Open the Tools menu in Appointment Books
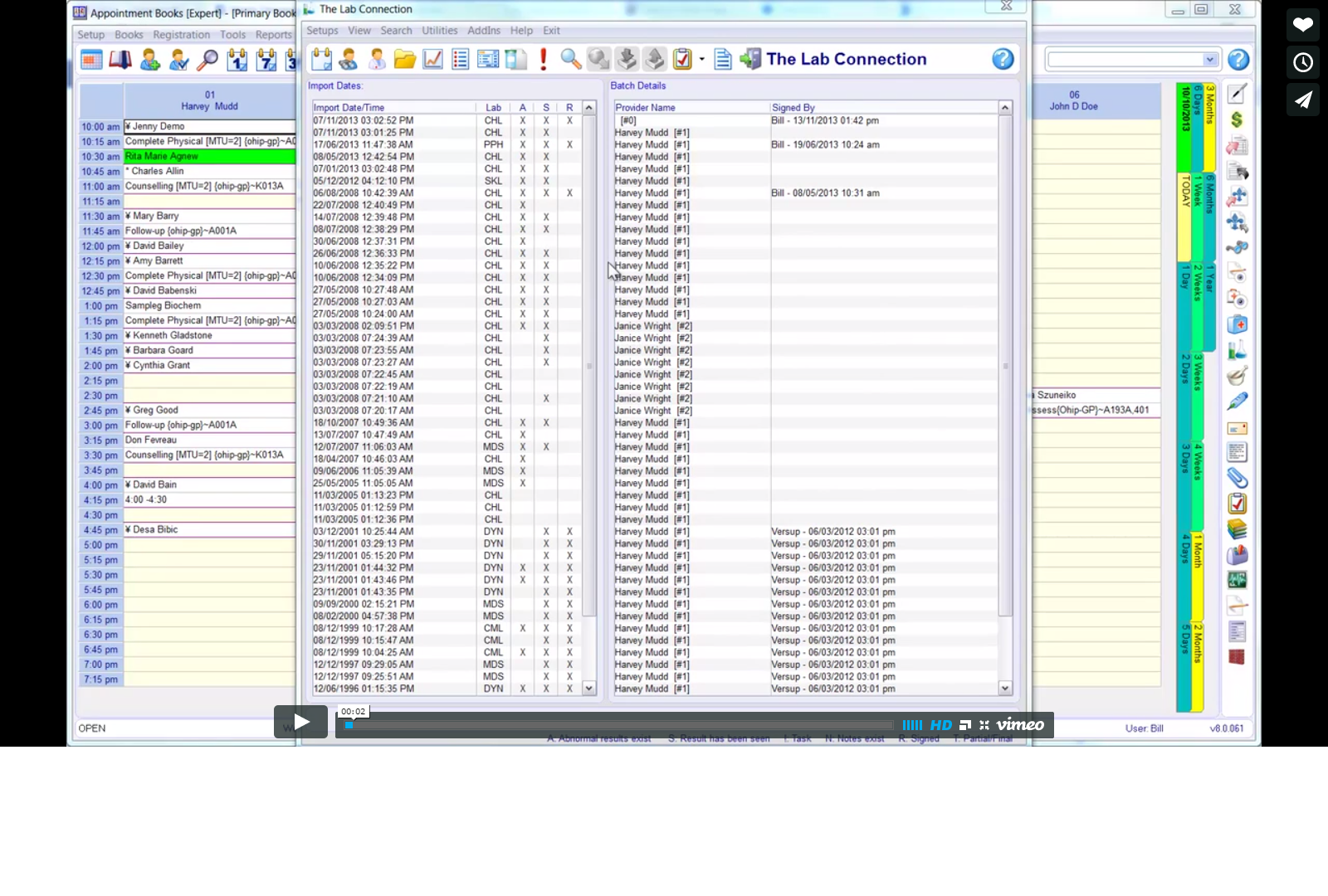1328x896 pixels. 232,35
